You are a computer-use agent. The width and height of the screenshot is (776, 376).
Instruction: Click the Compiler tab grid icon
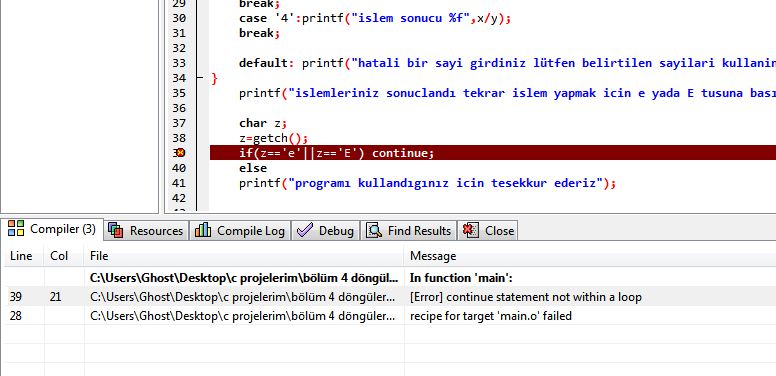(16, 228)
